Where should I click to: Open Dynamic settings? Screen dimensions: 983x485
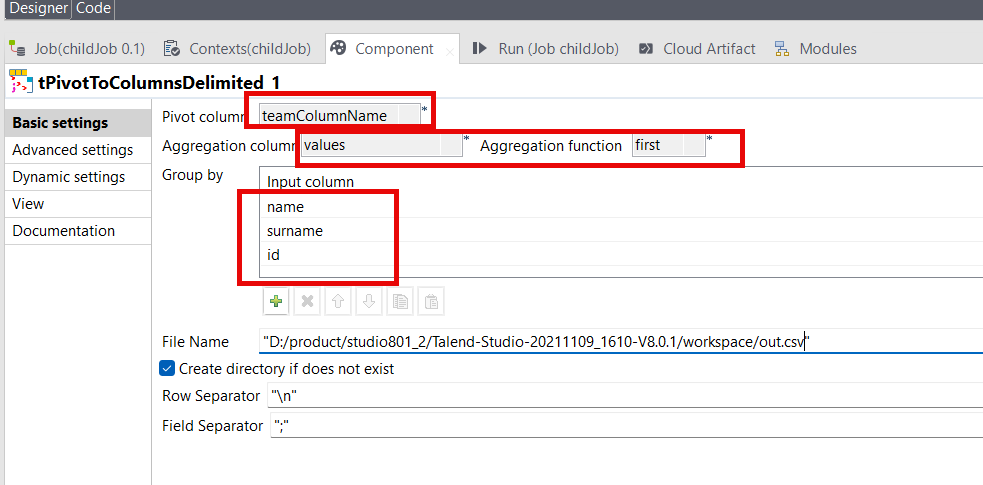[78, 177]
